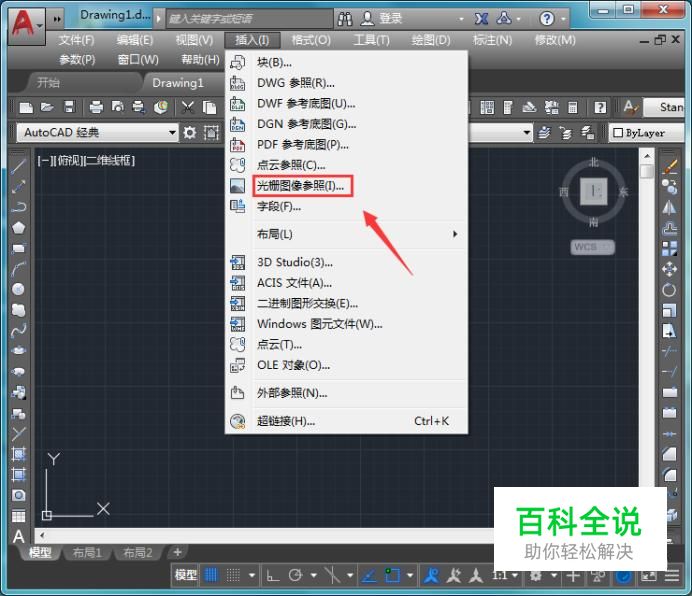Choose 超链接(H)... menu item
Screen dimensions: 692x596
(346, 421)
